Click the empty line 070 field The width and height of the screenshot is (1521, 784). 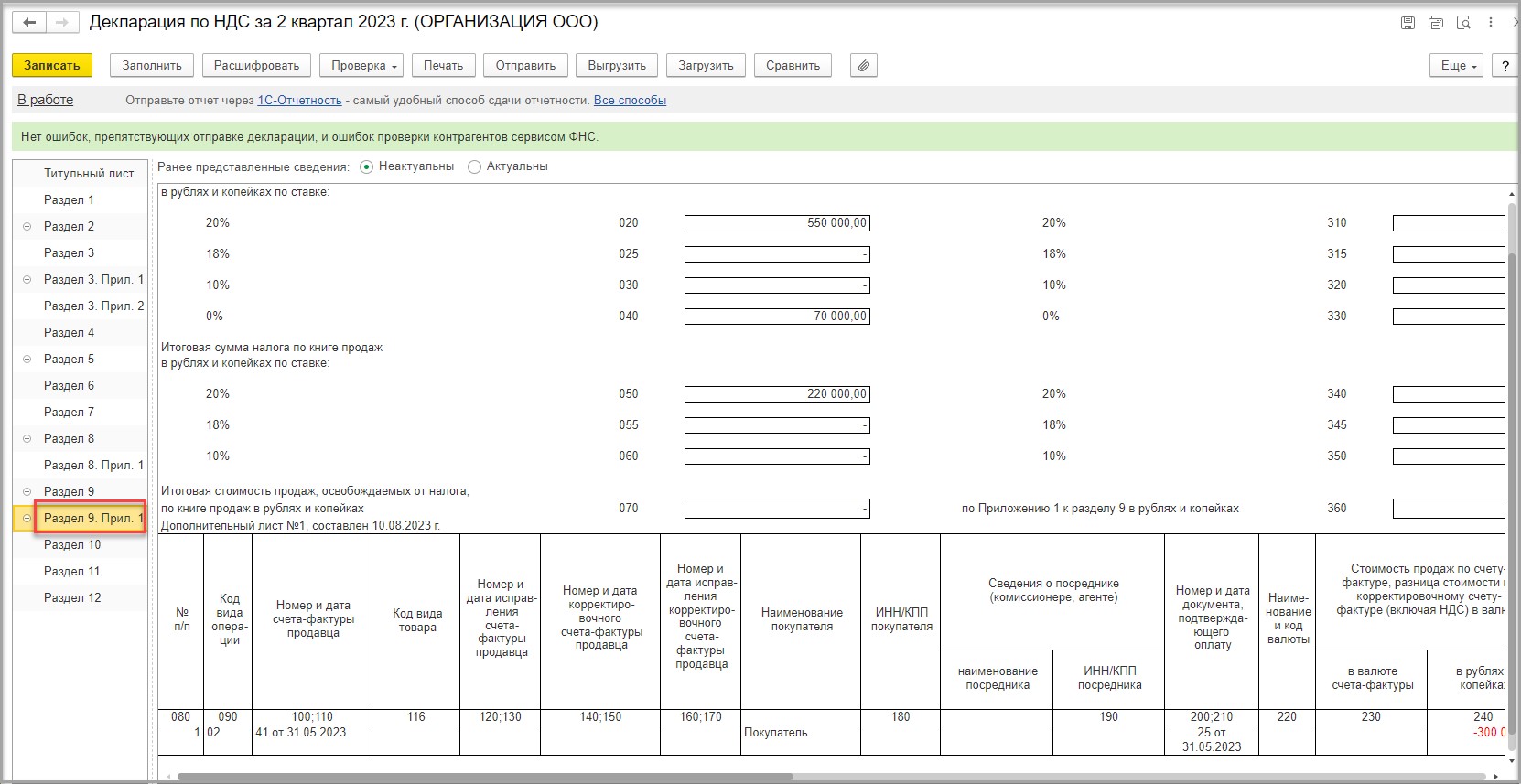(x=777, y=509)
